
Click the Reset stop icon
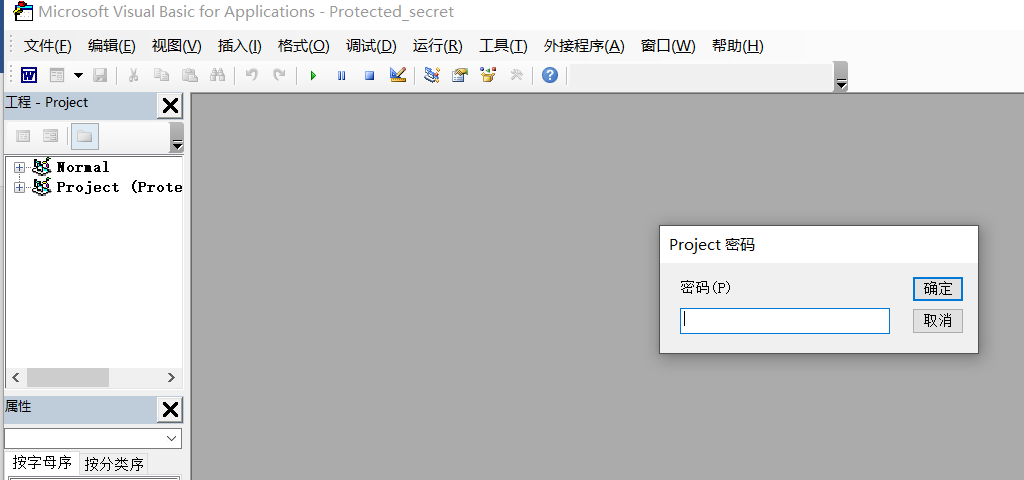point(370,76)
